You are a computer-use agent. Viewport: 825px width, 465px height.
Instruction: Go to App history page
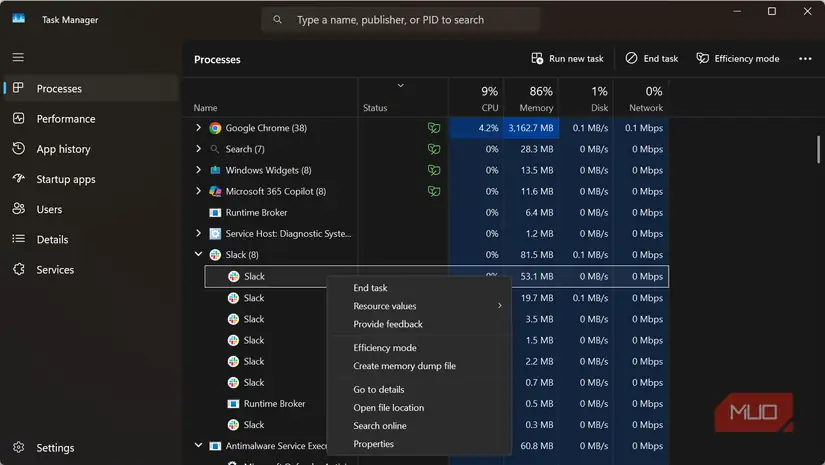click(63, 149)
